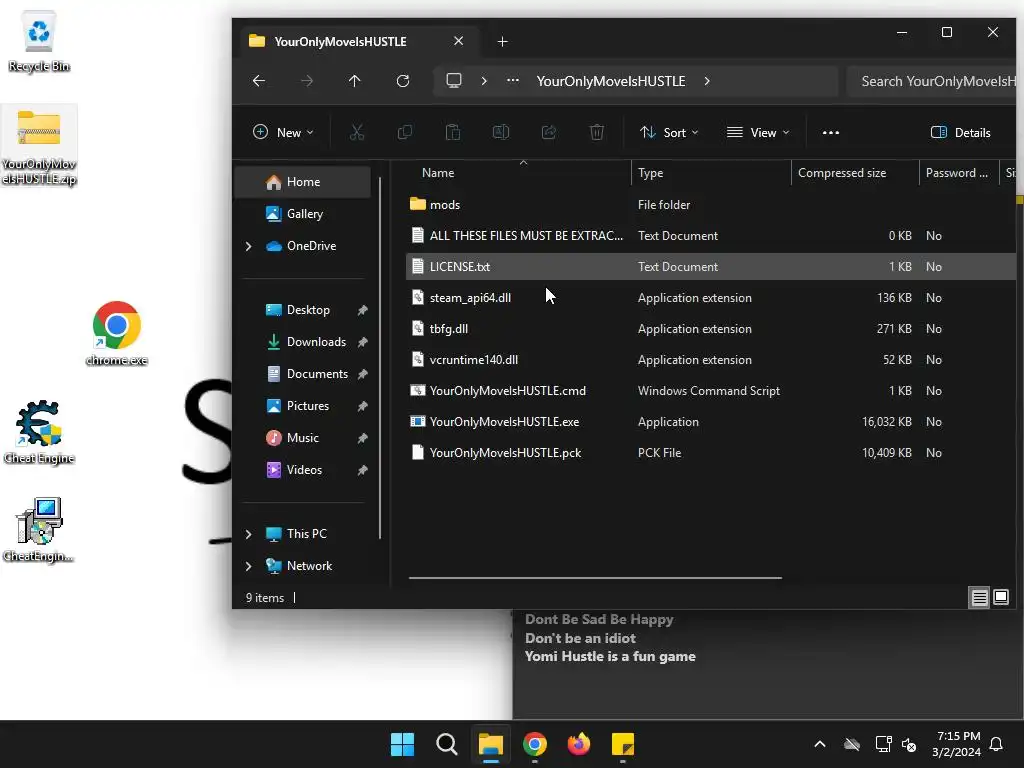Click the horizontal scrollbar in file list

pyautogui.click(x=595, y=578)
